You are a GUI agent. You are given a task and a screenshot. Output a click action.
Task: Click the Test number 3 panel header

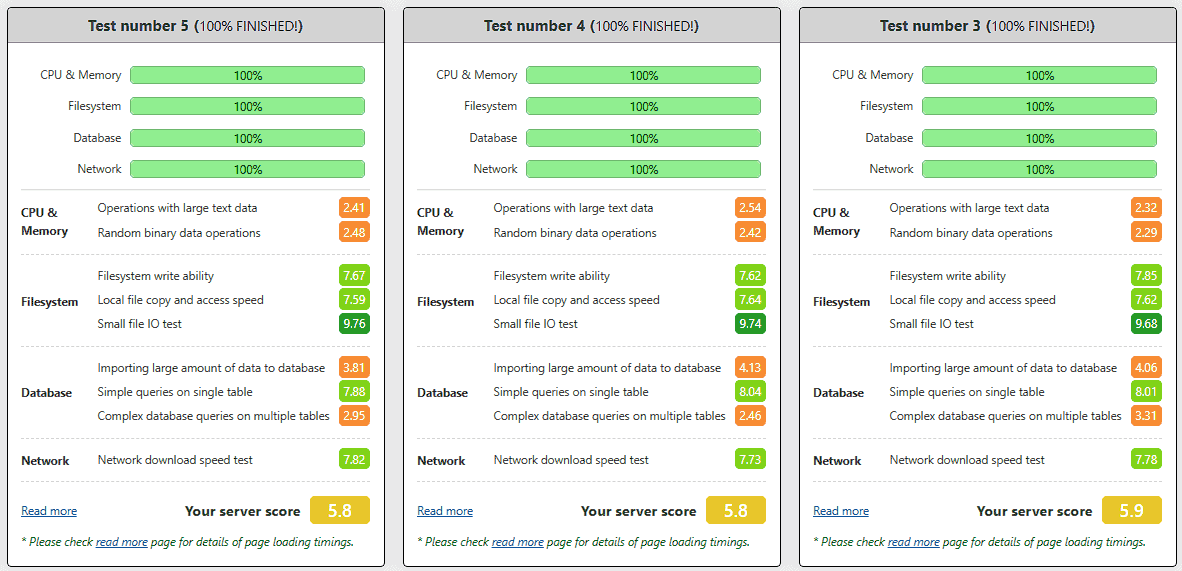tap(987, 26)
